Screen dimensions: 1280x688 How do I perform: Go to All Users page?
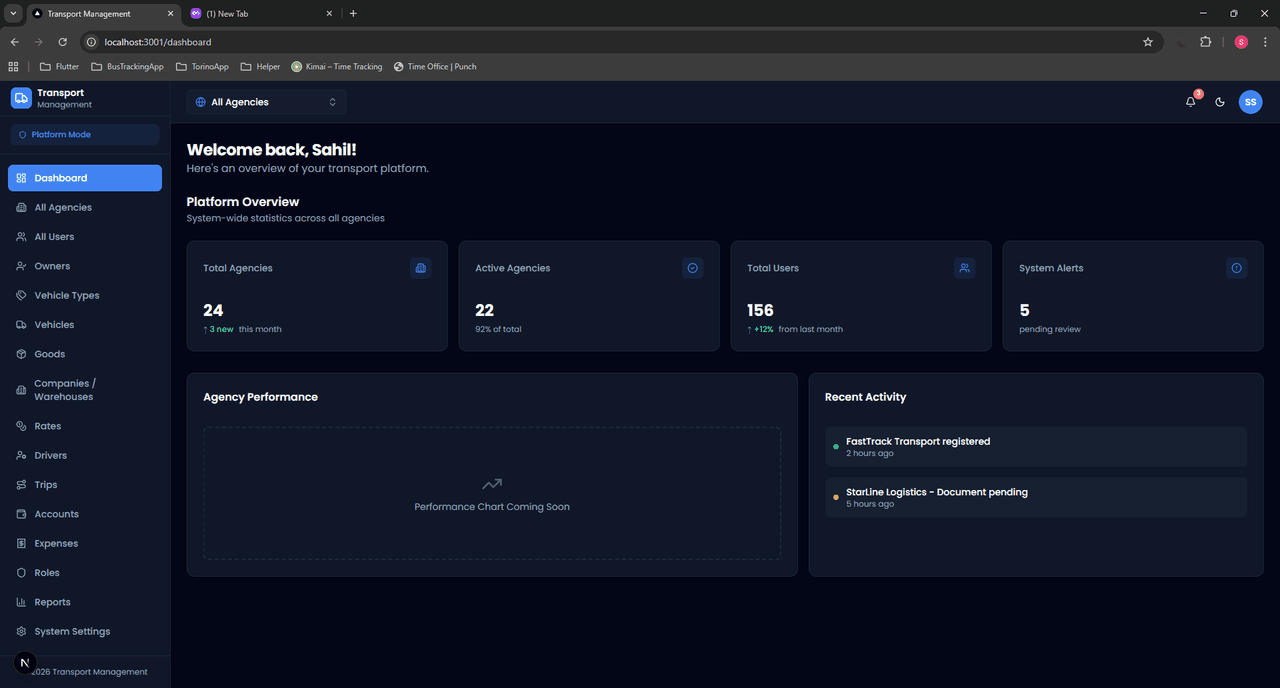click(85, 237)
